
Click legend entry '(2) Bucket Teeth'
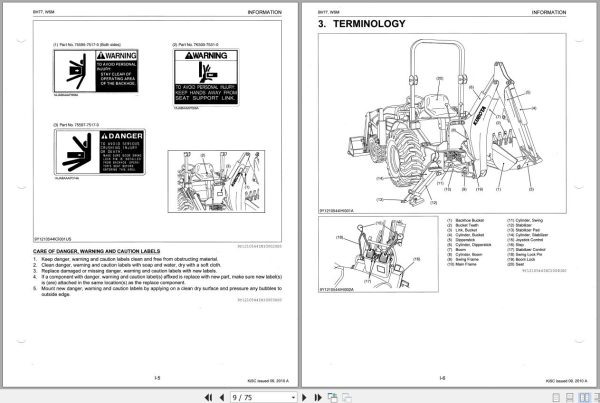tap(463, 225)
